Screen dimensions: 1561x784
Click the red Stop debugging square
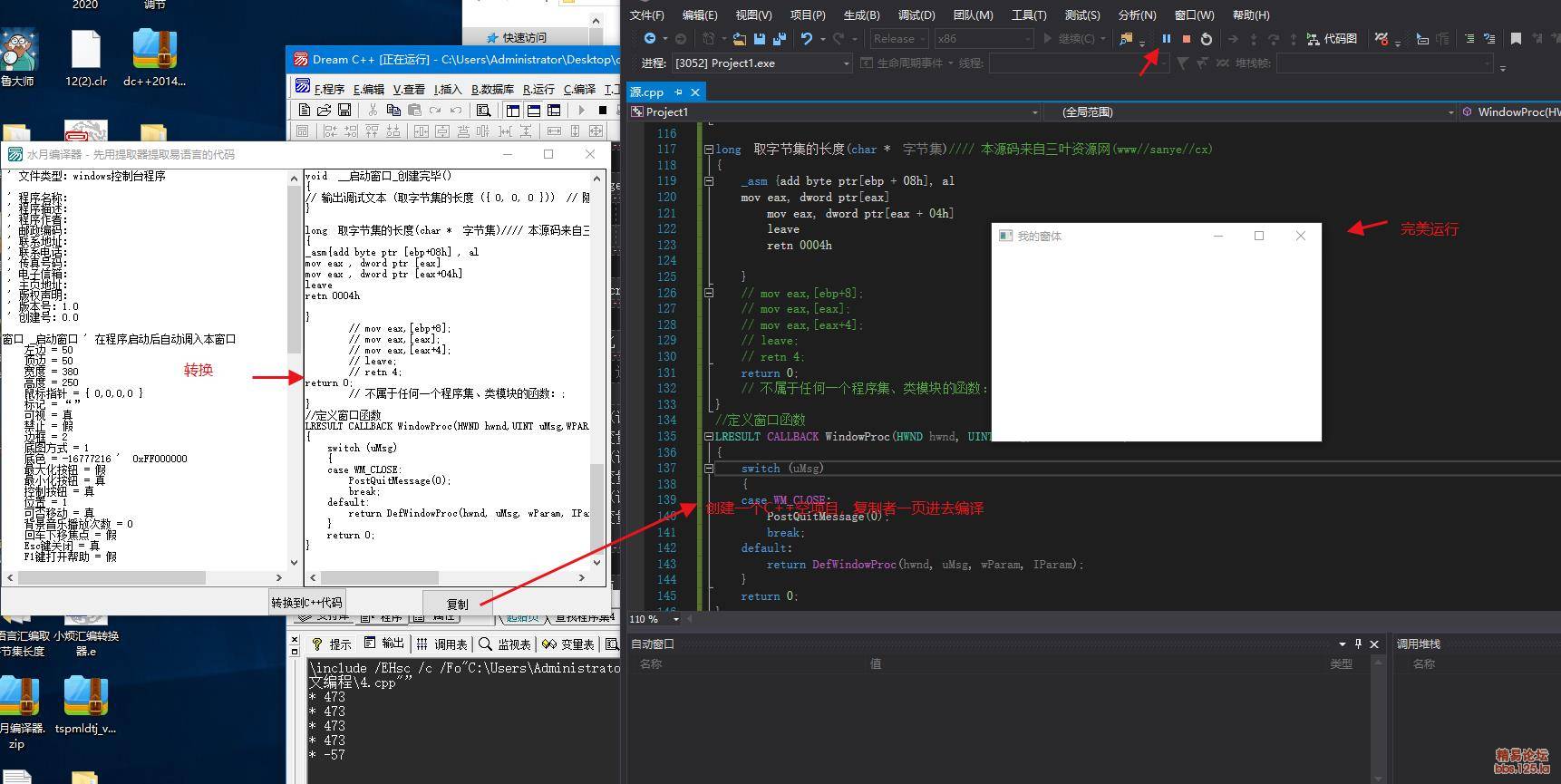1186,39
